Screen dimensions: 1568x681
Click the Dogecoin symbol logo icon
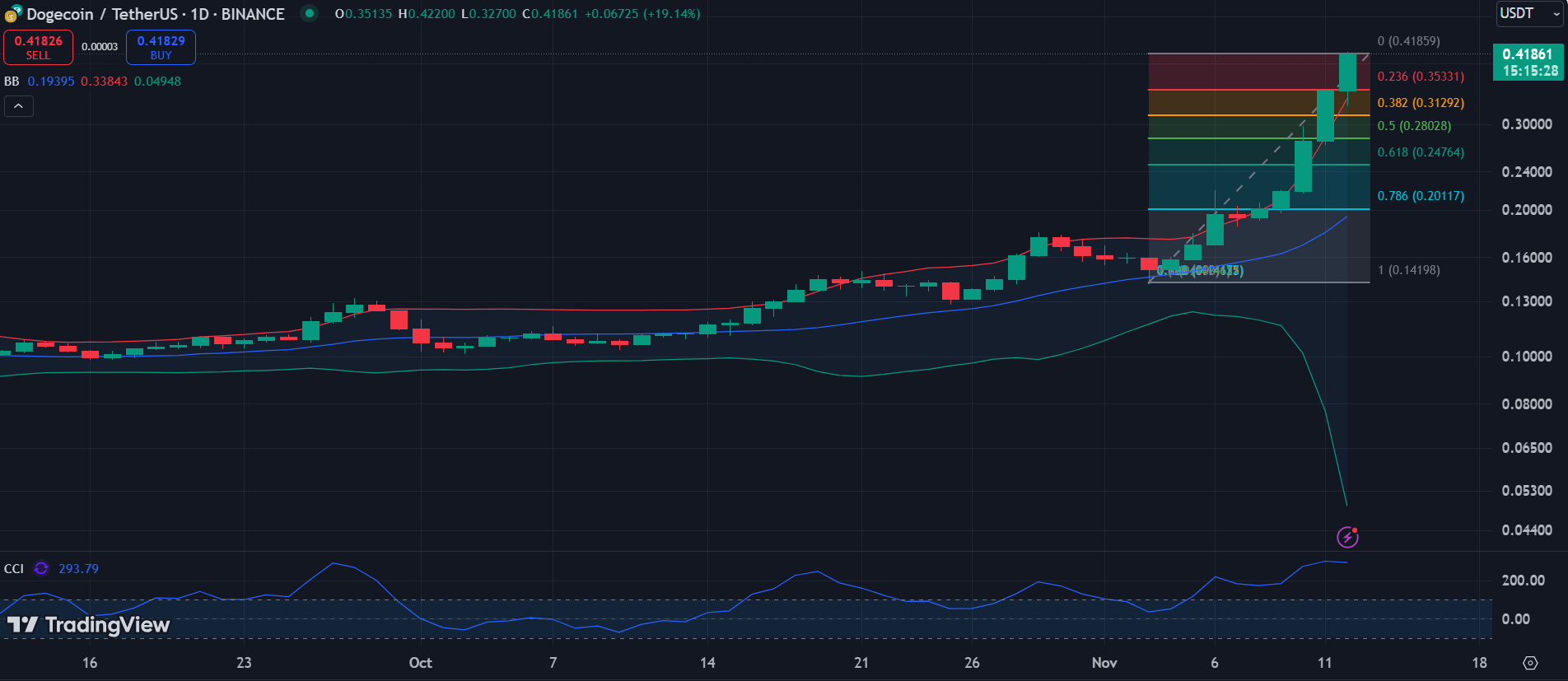(x=12, y=14)
